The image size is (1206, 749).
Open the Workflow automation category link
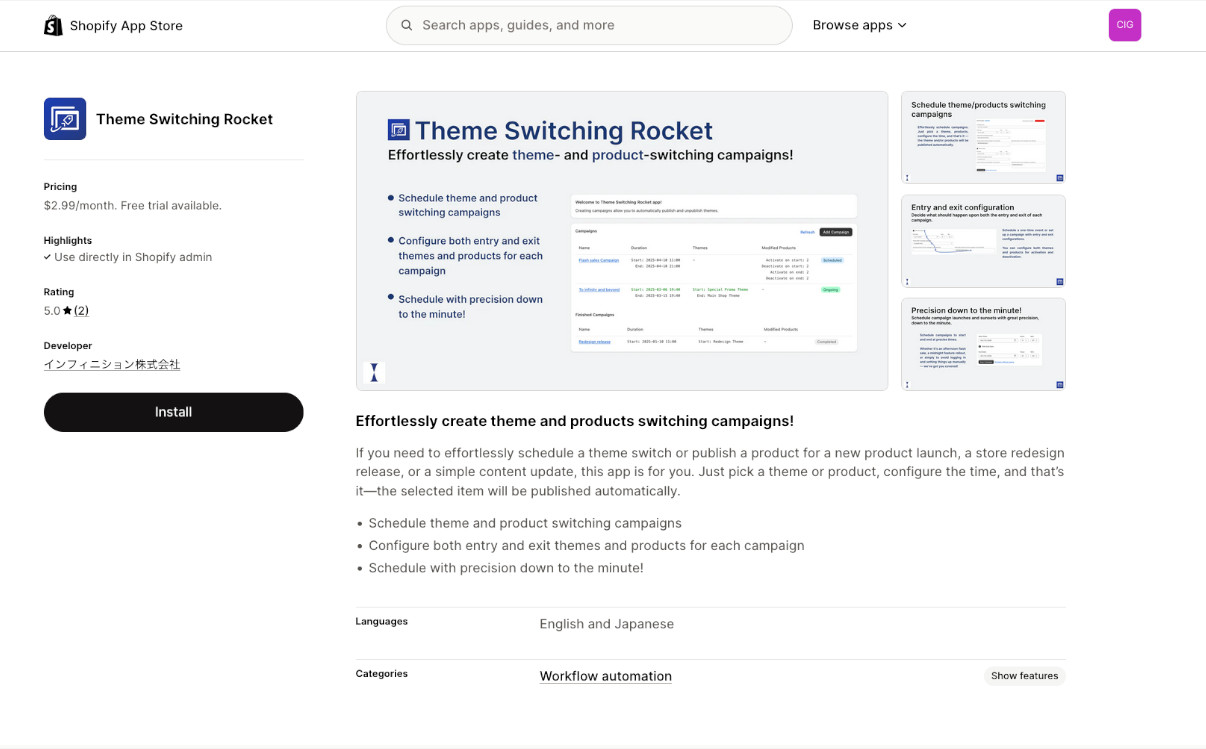pos(605,676)
